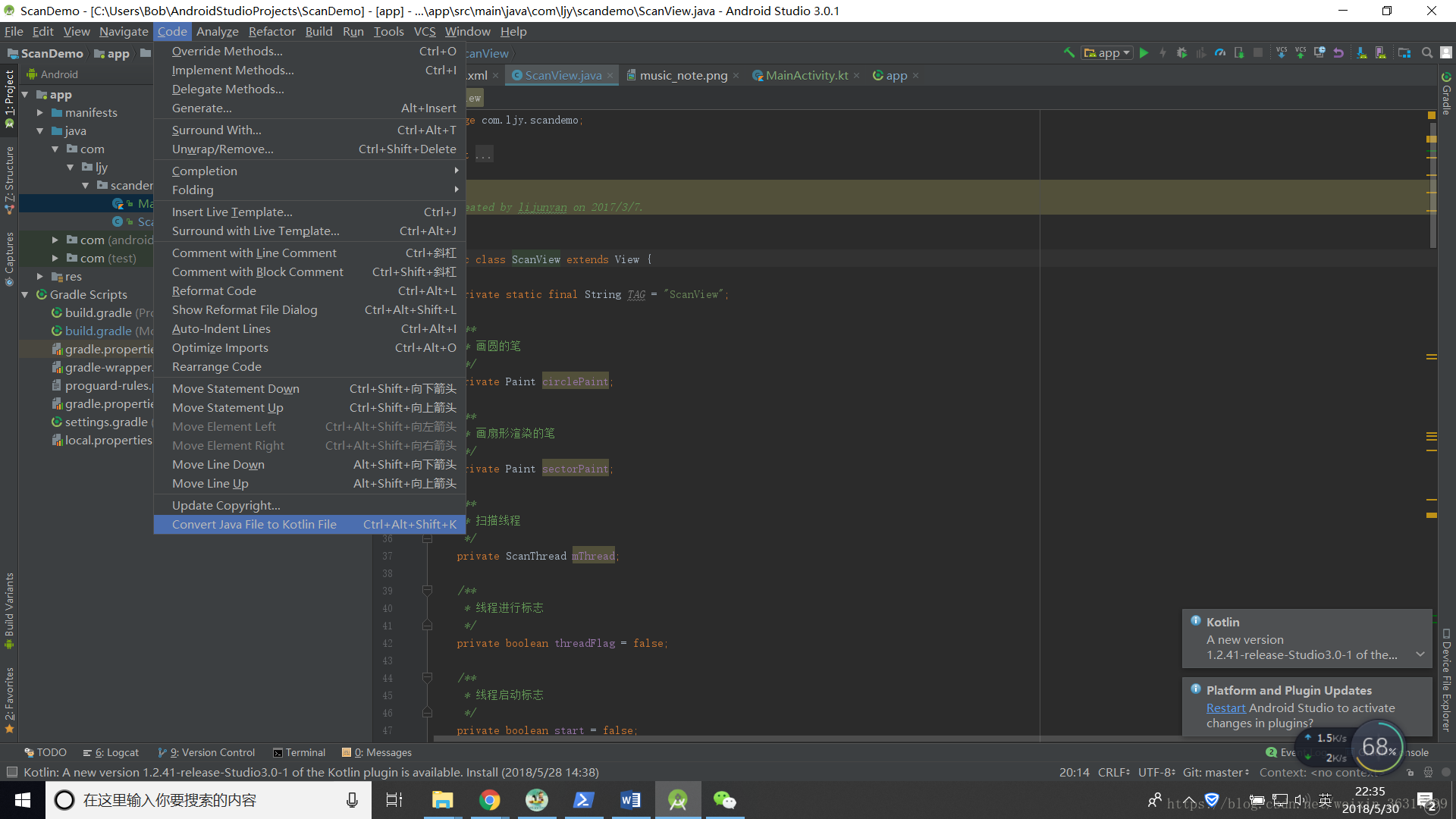
Task: Open the app run configuration dropdown
Action: [1108, 53]
